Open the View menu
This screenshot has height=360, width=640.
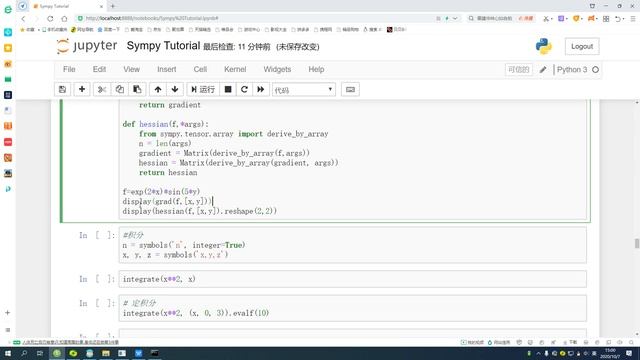[x=131, y=69]
